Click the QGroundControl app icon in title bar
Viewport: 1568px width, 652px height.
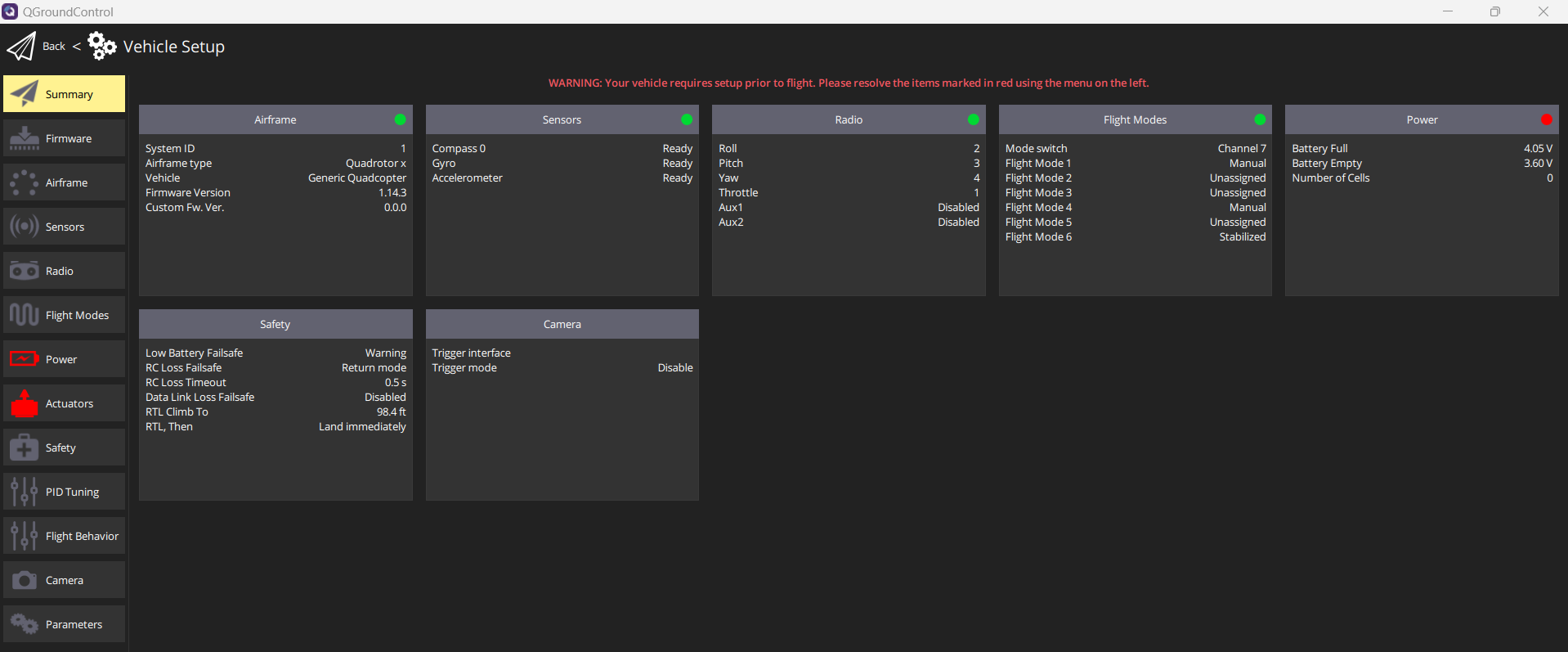click(x=10, y=11)
